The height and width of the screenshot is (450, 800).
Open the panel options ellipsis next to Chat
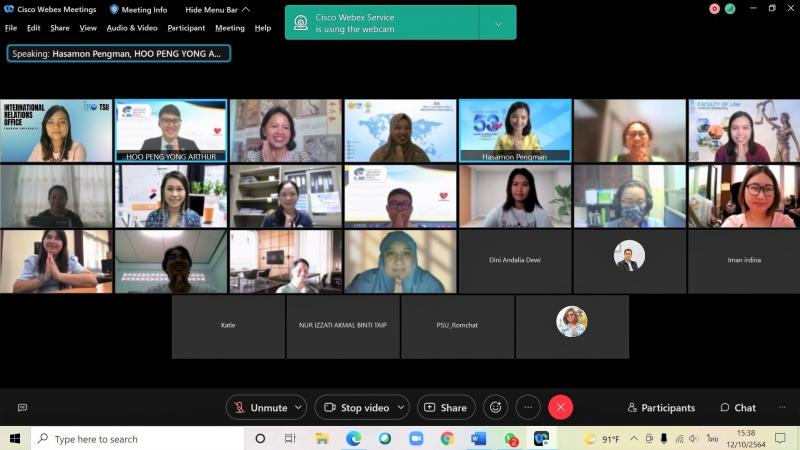pos(782,407)
